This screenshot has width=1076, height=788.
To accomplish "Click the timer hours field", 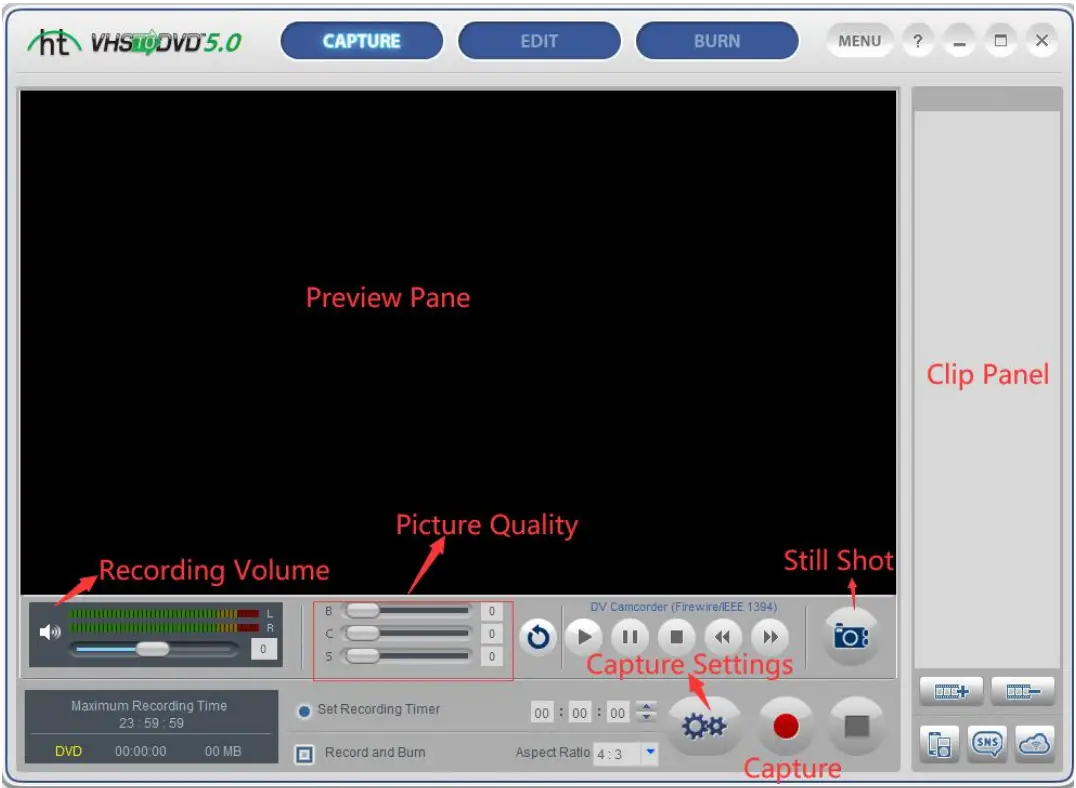I will click(542, 712).
